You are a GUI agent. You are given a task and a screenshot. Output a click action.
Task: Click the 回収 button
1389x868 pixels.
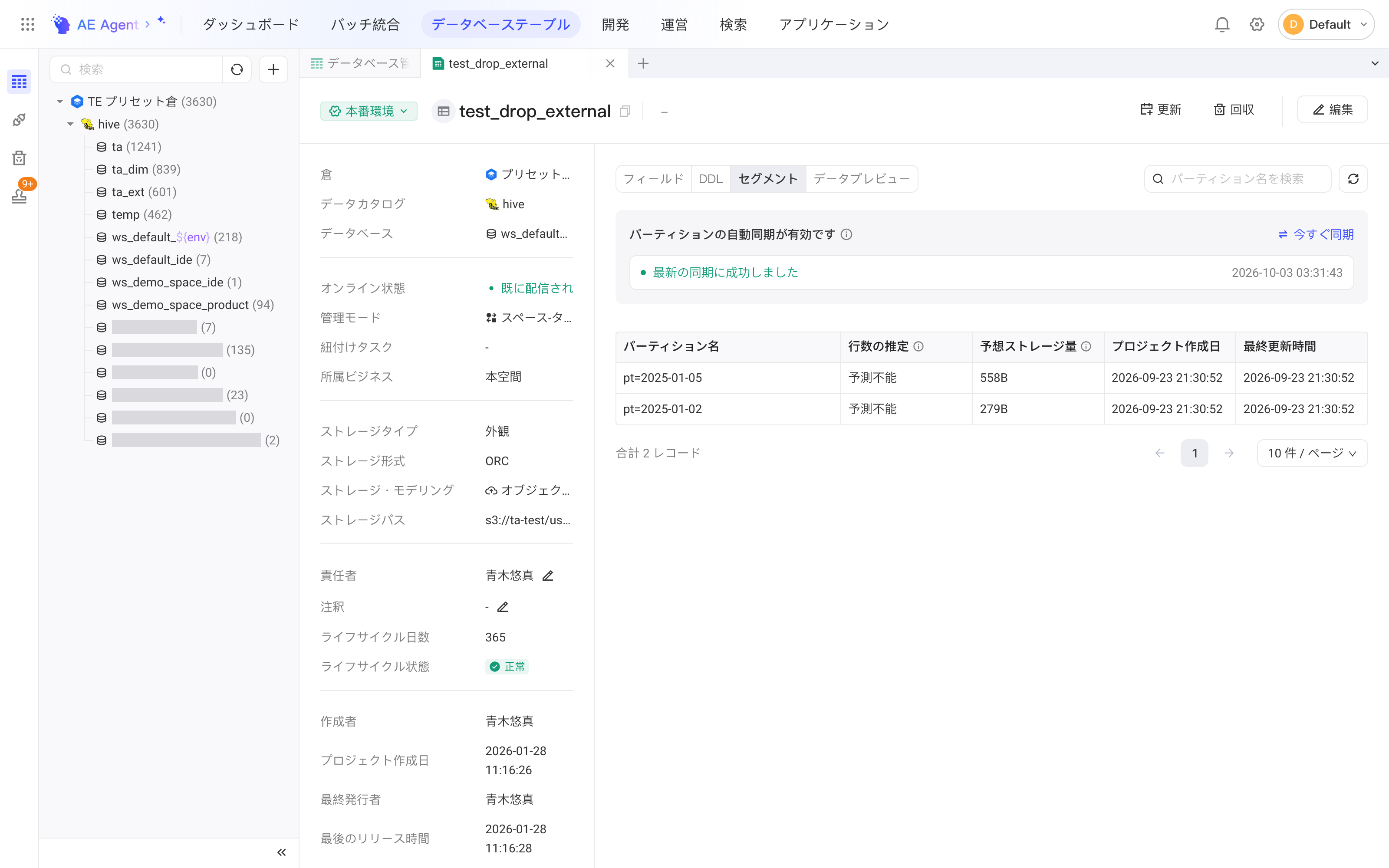point(1234,110)
